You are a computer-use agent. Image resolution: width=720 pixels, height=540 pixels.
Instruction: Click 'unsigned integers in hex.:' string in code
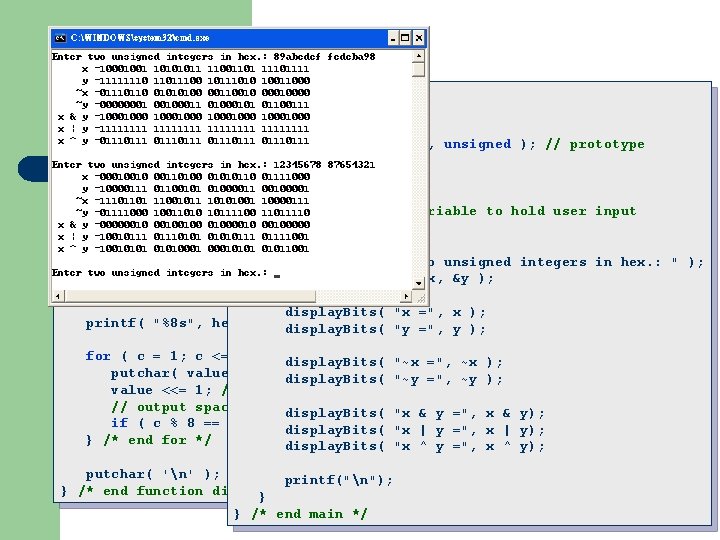(x=552, y=262)
